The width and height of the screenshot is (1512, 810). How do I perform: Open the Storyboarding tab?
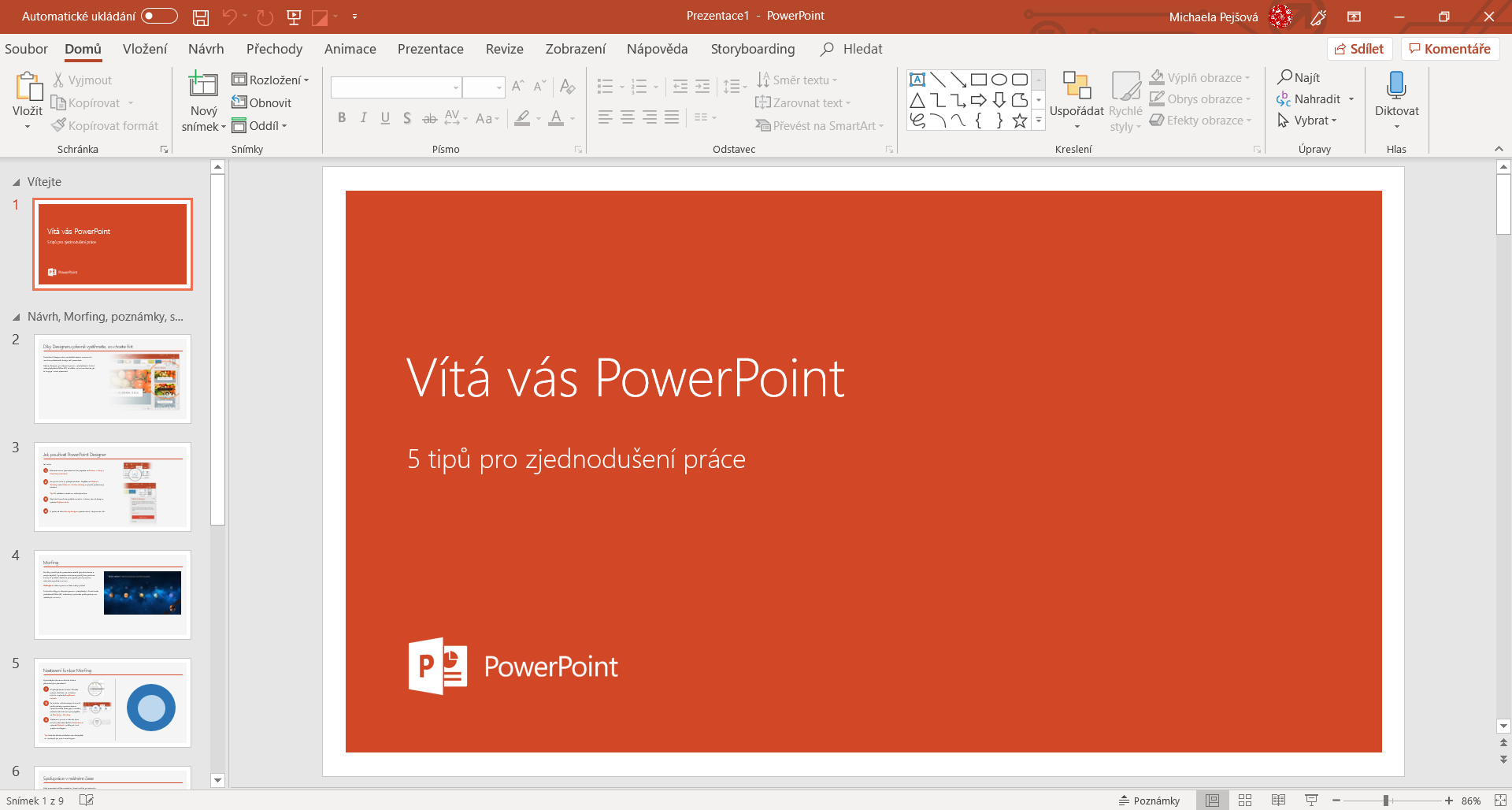coord(753,49)
